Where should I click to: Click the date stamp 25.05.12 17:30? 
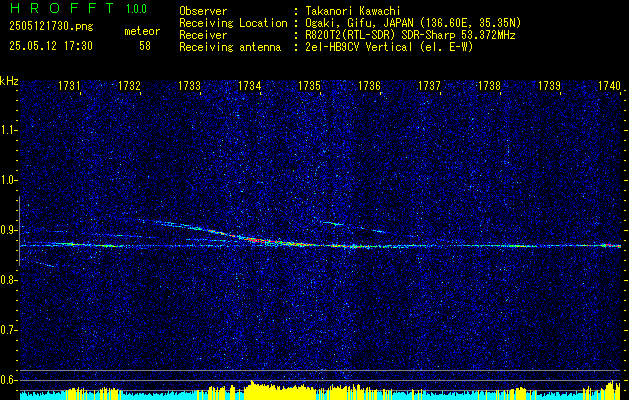pyautogui.click(x=51, y=46)
